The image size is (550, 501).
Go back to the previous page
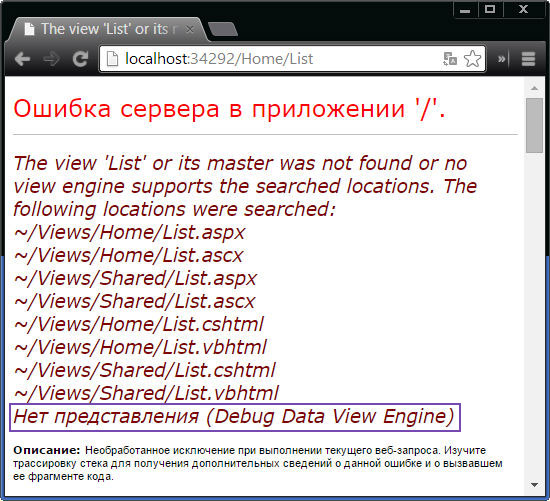click(x=22, y=59)
